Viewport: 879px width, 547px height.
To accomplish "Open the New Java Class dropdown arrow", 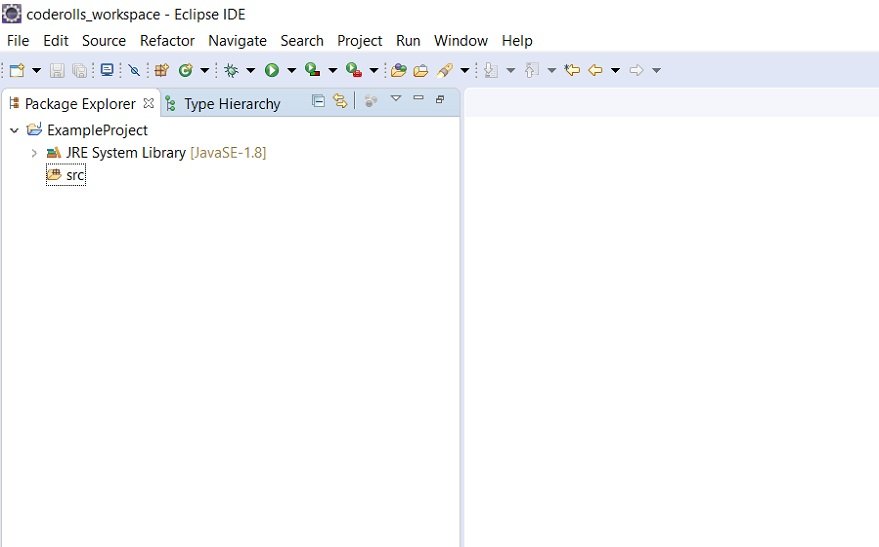I will (x=205, y=71).
